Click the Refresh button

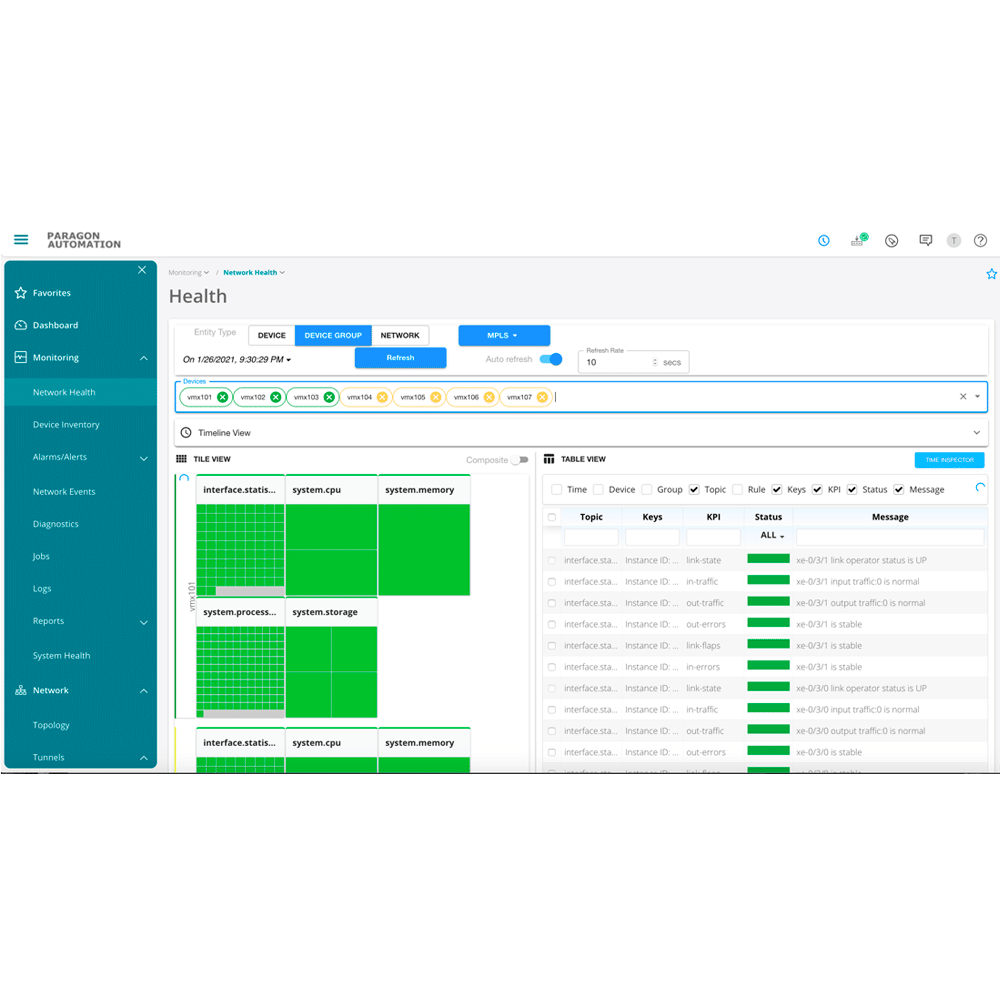(x=401, y=358)
